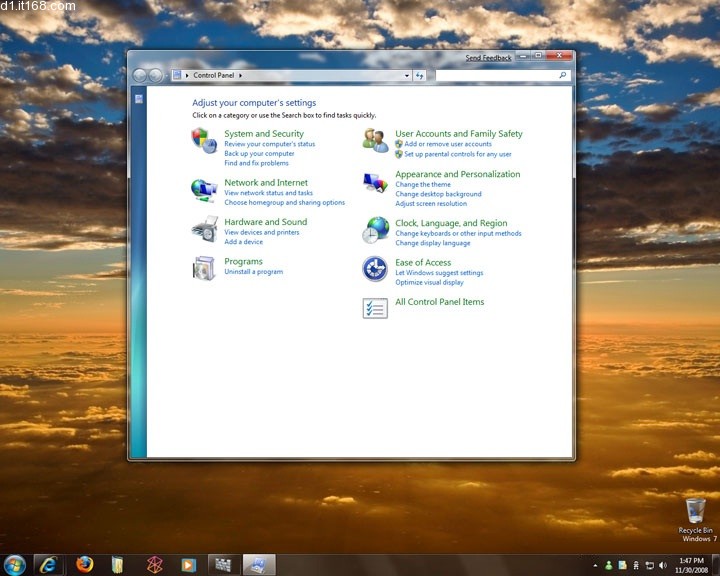Screen dimensions: 720x576
Task: Open the Hardware and Sound printer icon
Action: pyautogui.click(x=204, y=229)
